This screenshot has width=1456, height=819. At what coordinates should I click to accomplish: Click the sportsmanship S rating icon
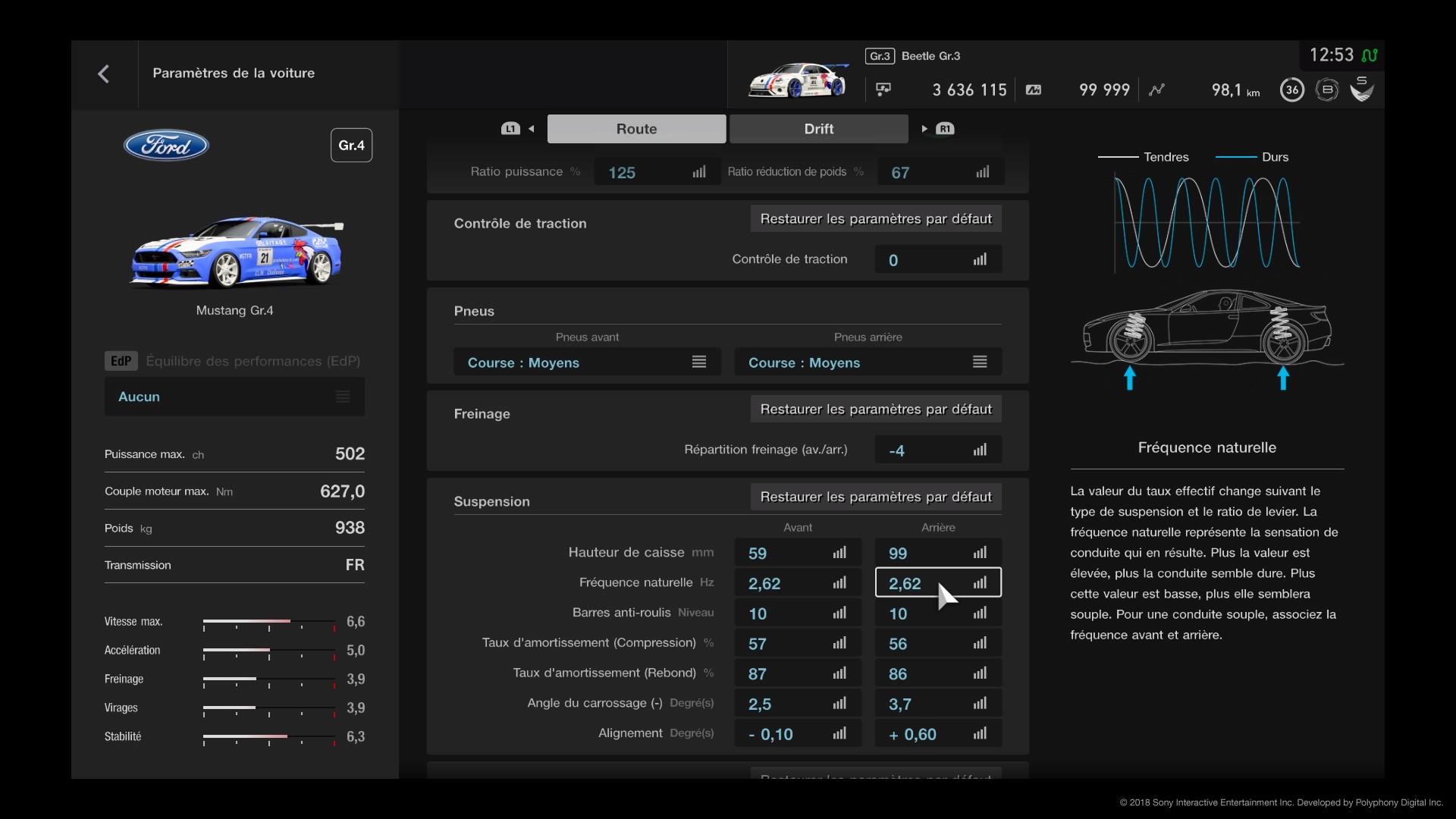click(x=1362, y=89)
